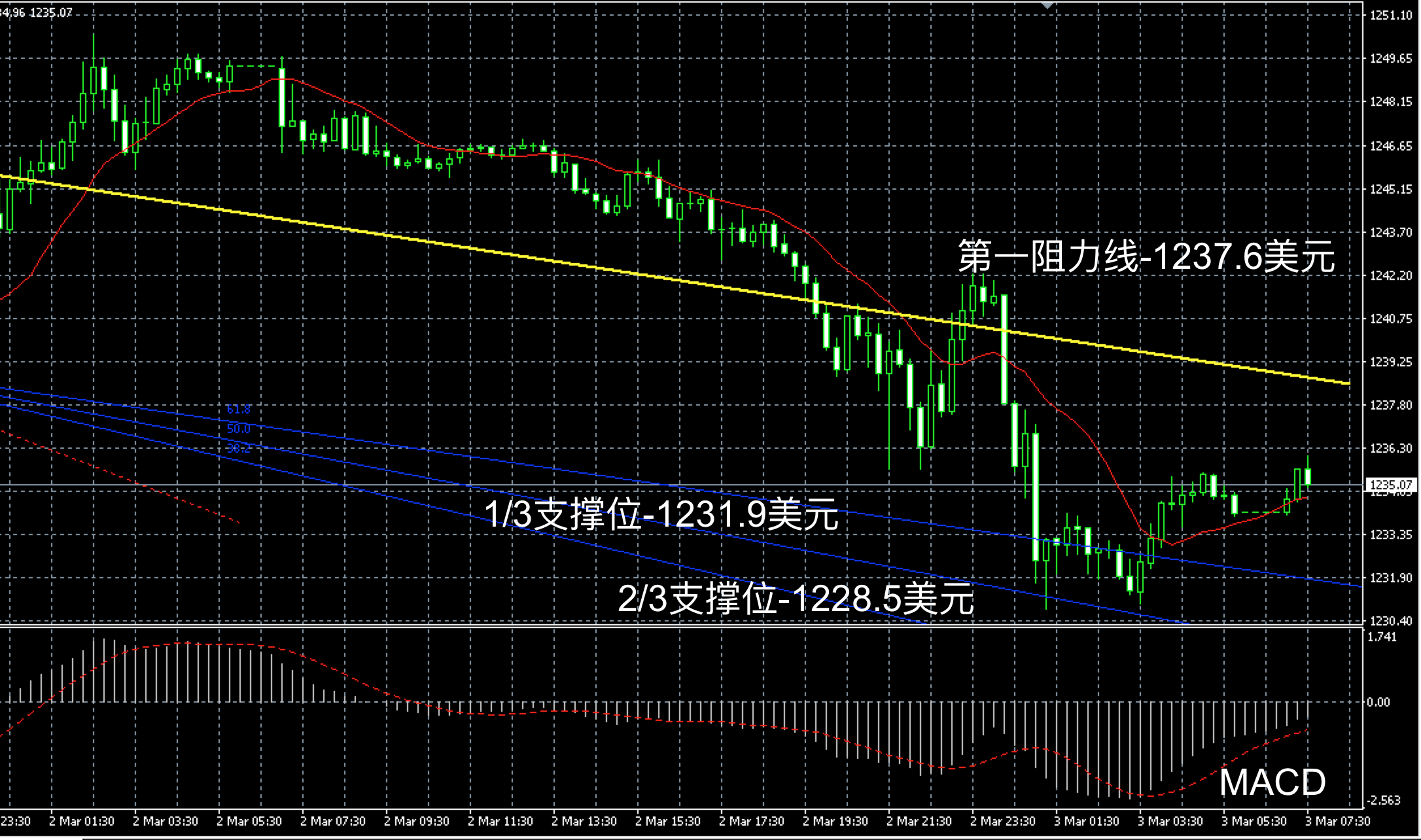Image resolution: width=1421 pixels, height=840 pixels.
Task: Click the MACD 0.00 scale level
Action: tap(1378, 703)
